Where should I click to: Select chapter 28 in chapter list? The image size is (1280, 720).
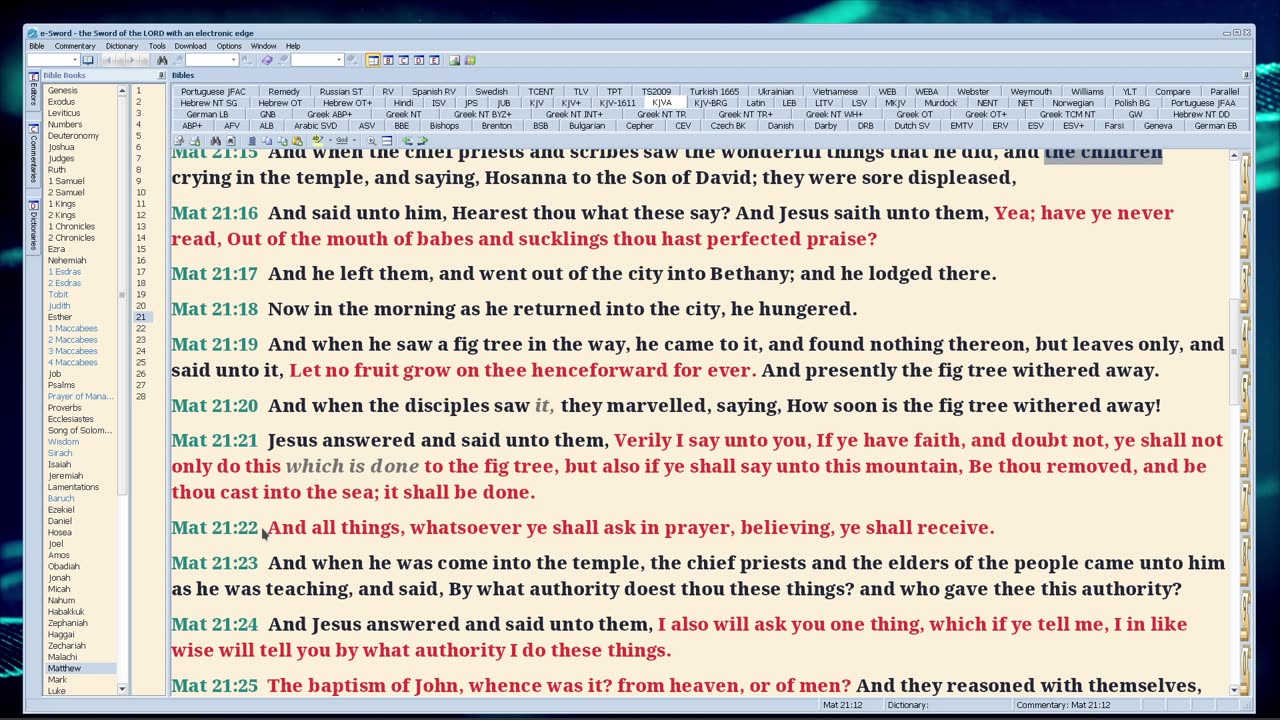tap(140, 396)
